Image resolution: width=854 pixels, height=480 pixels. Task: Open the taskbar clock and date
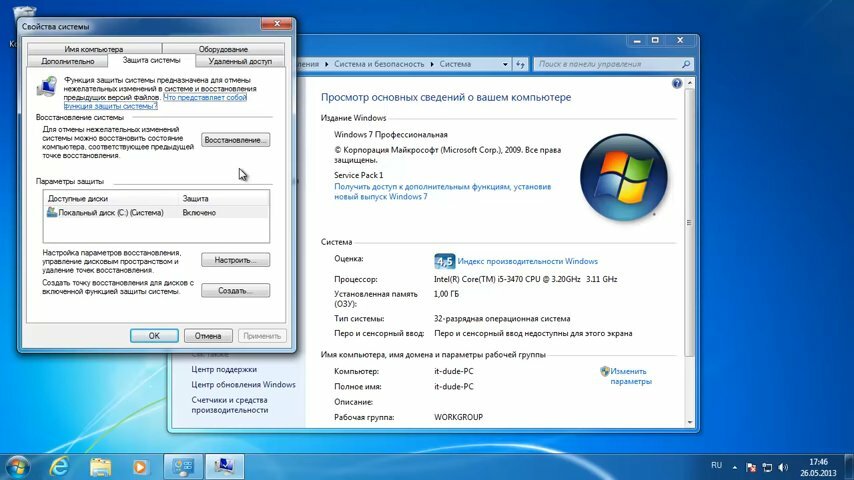click(818, 467)
